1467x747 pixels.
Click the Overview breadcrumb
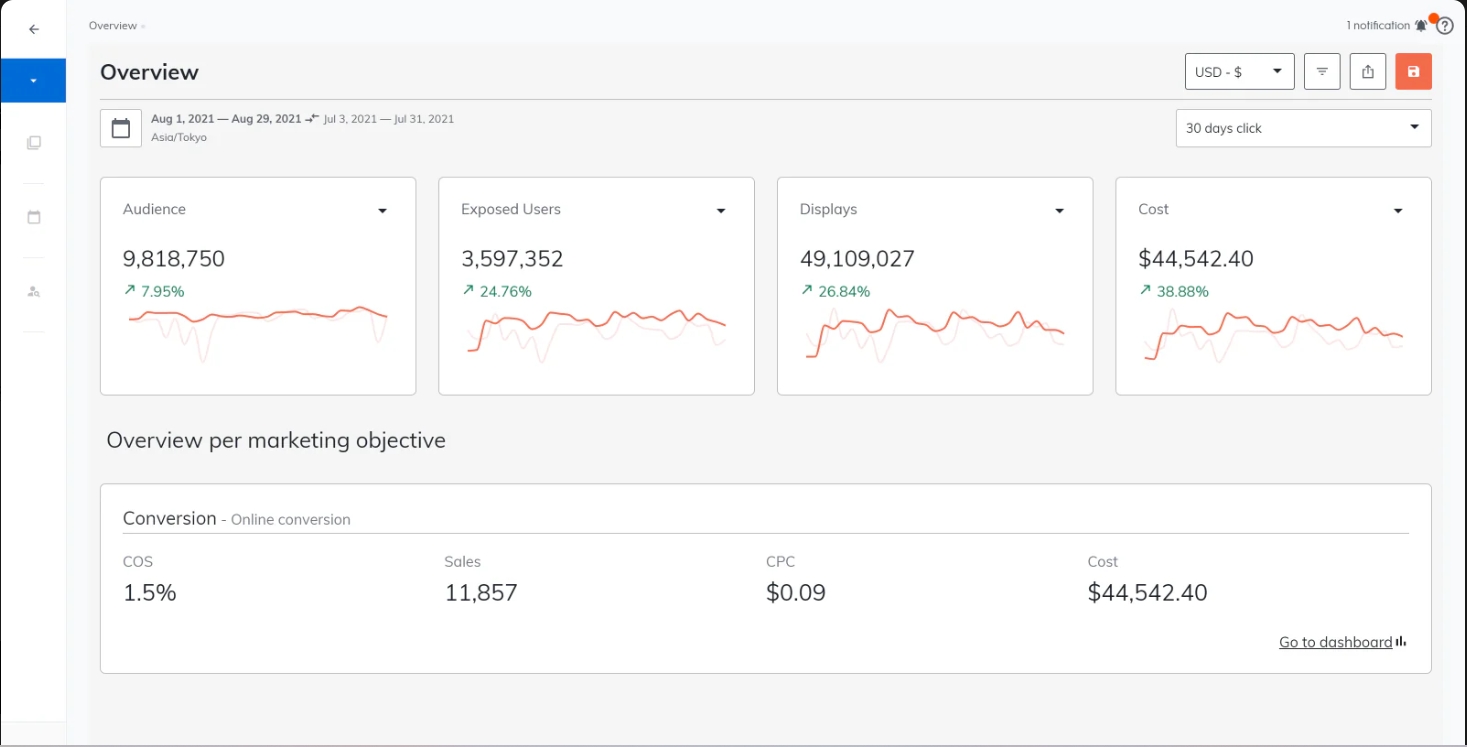113,26
